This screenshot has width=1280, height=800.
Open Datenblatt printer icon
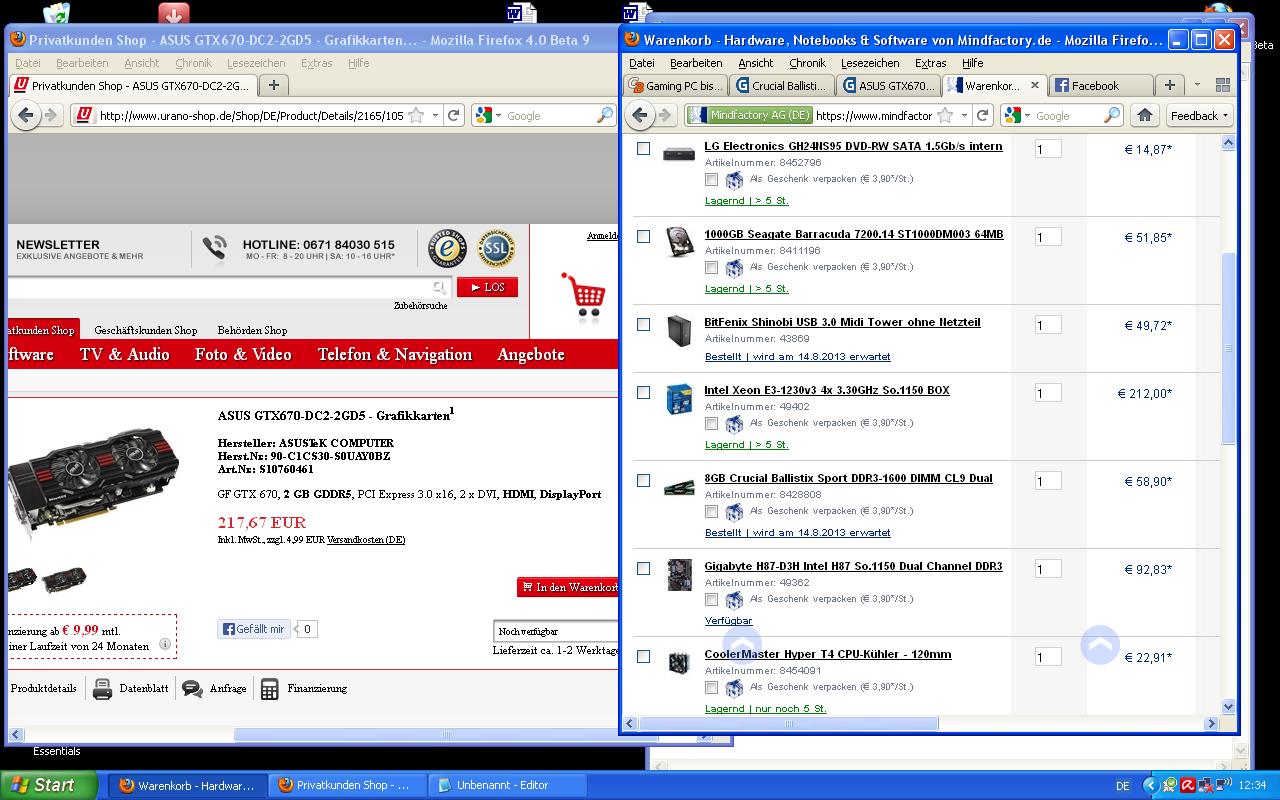[x=102, y=689]
